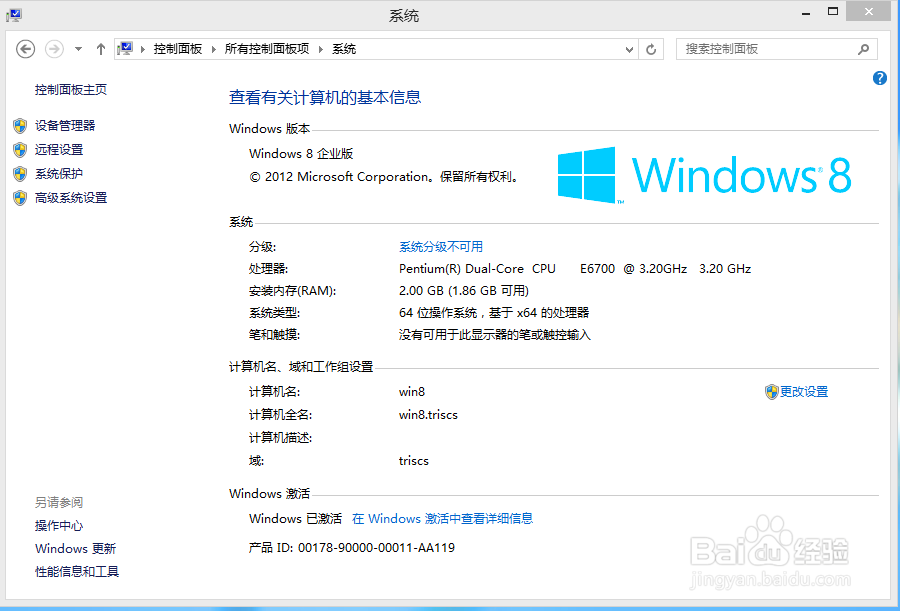Select the 控制面板 breadcrumb
900x611 pixels.
(178, 49)
